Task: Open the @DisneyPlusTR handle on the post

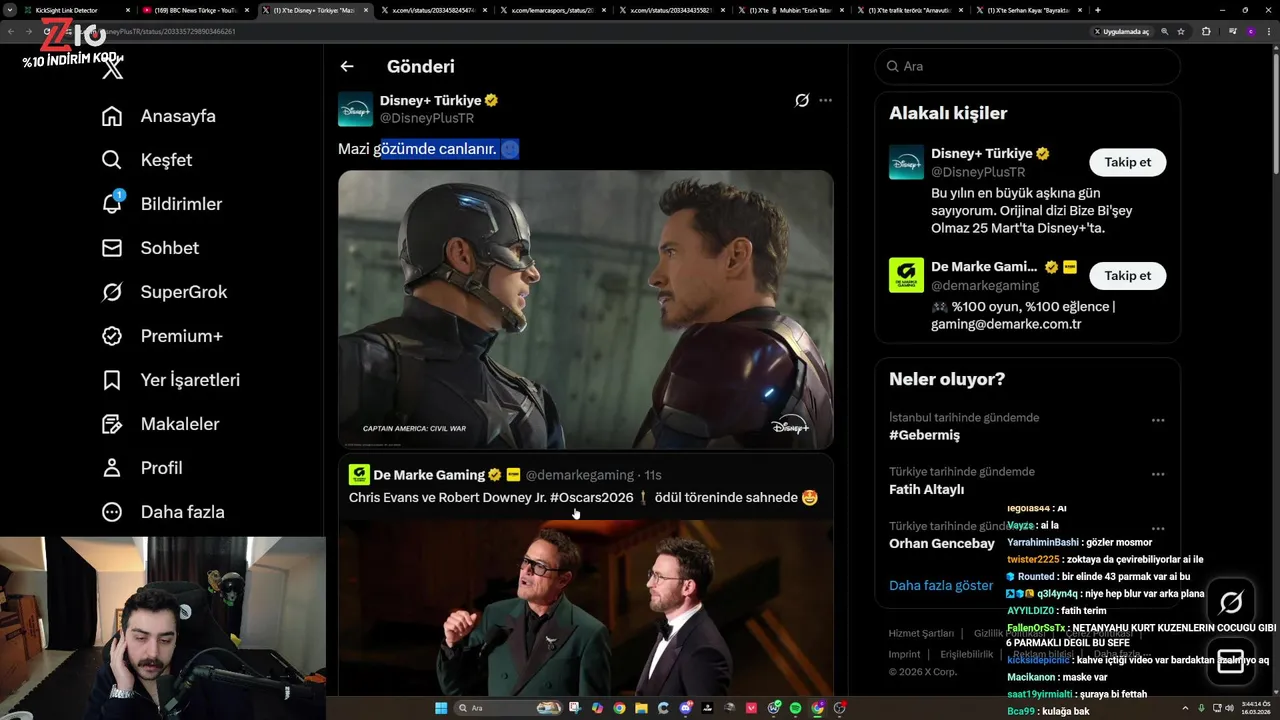Action: 427,118
